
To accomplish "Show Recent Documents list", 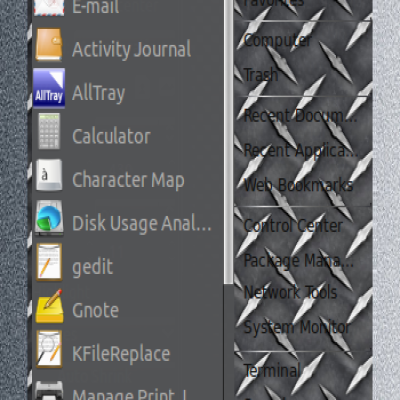I will click(x=300, y=116).
